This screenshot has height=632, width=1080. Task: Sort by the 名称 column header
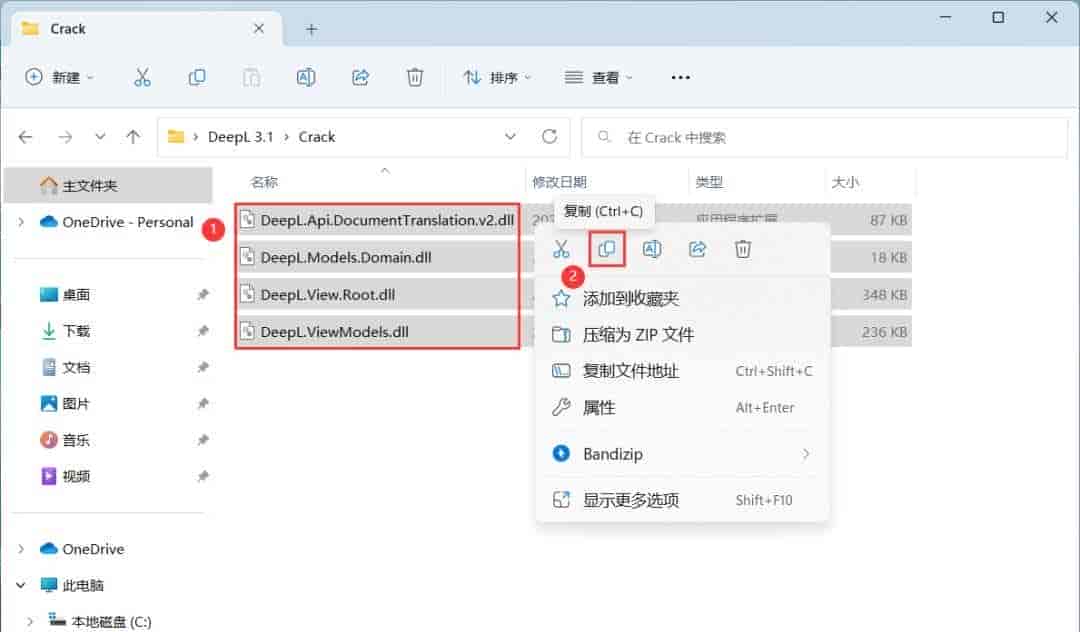(264, 182)
